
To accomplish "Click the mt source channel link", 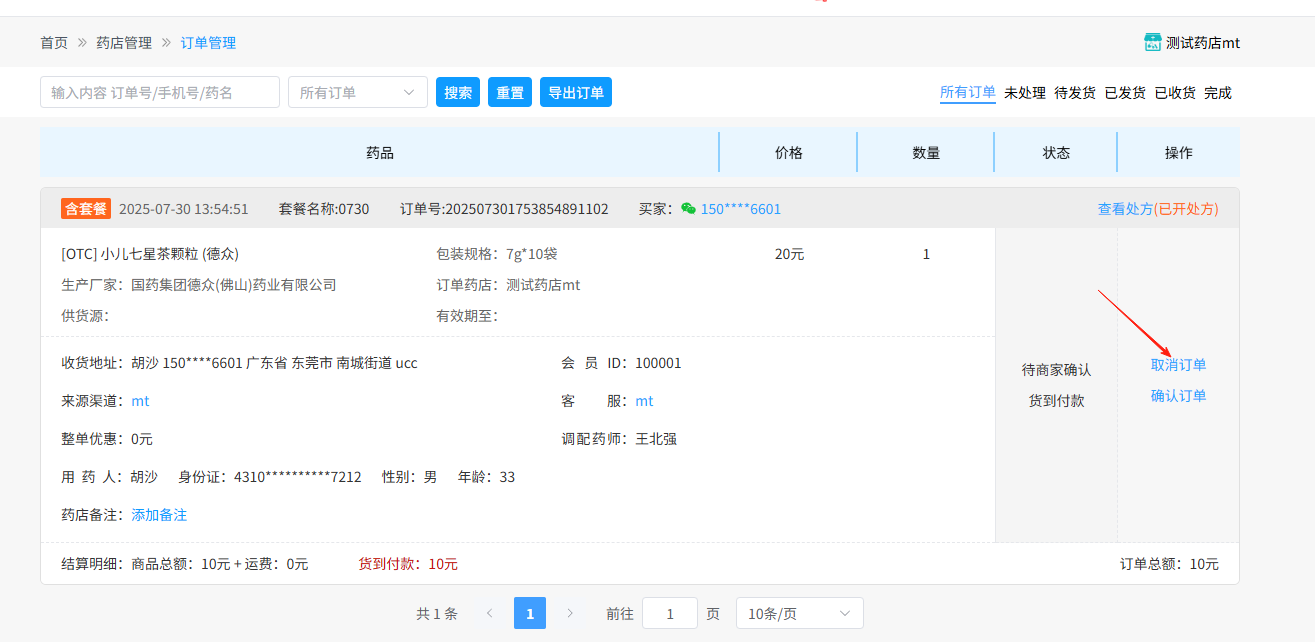I will click(140, 401).
